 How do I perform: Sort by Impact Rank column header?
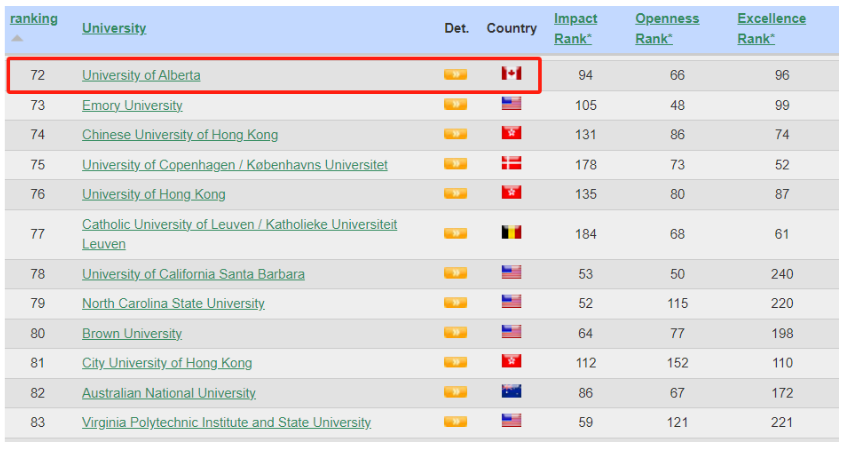click(576, 29)
